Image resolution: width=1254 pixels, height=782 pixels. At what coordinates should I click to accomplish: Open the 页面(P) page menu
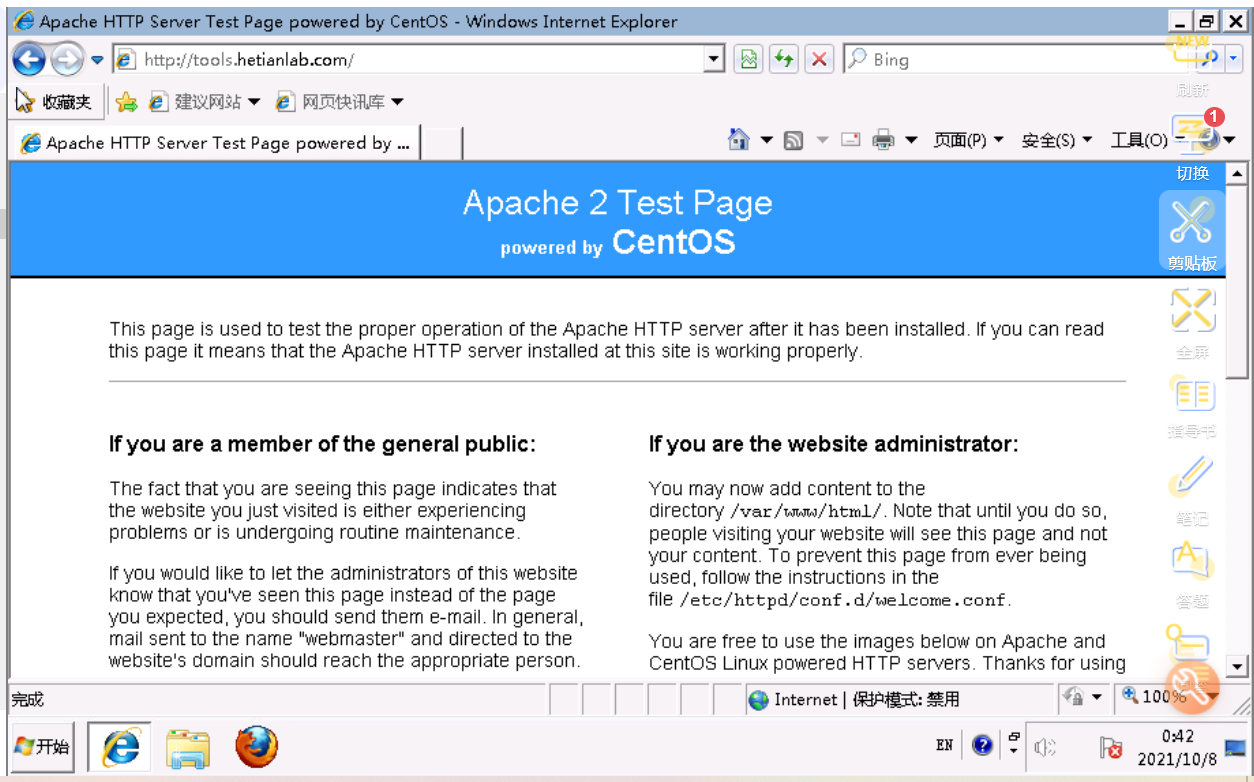click(968, 141)
